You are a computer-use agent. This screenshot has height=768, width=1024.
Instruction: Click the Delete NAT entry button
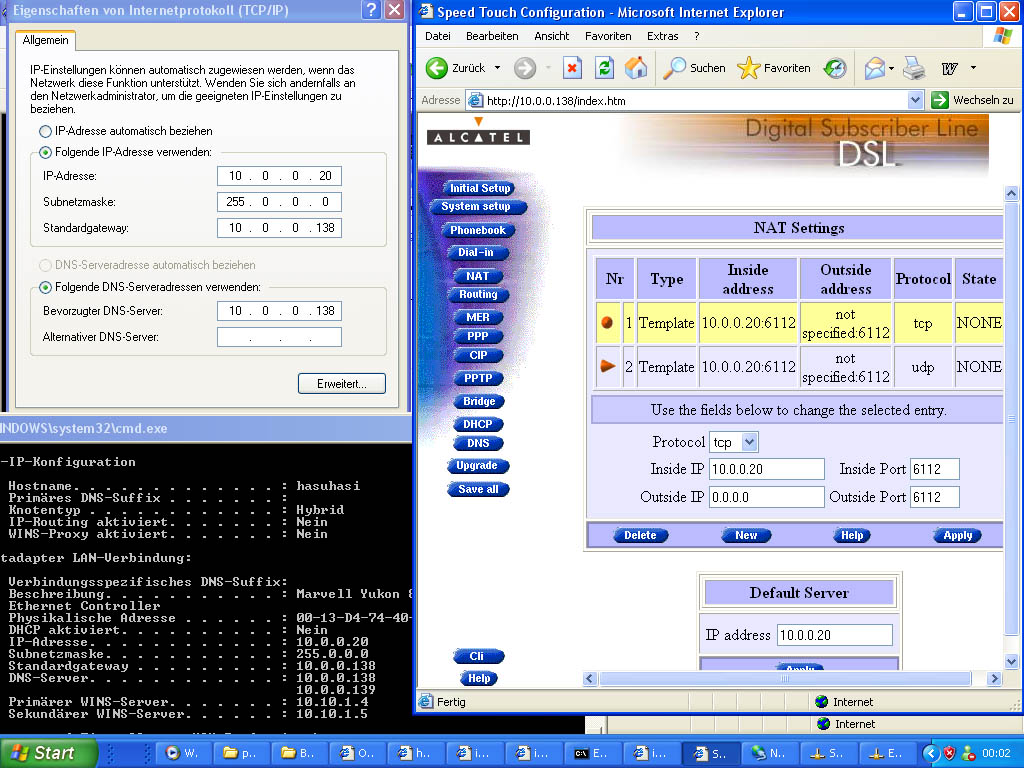[x=640, y=535]
